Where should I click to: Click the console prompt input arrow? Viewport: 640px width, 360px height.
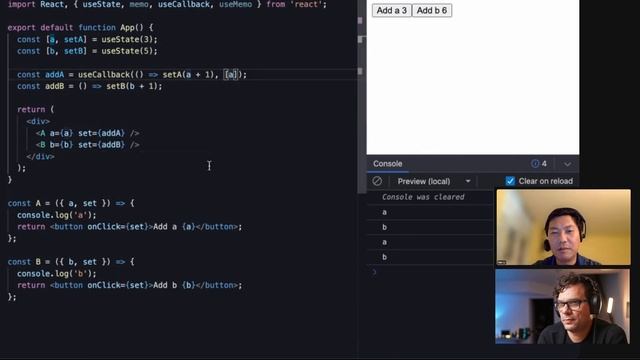(x=374, y=272)
